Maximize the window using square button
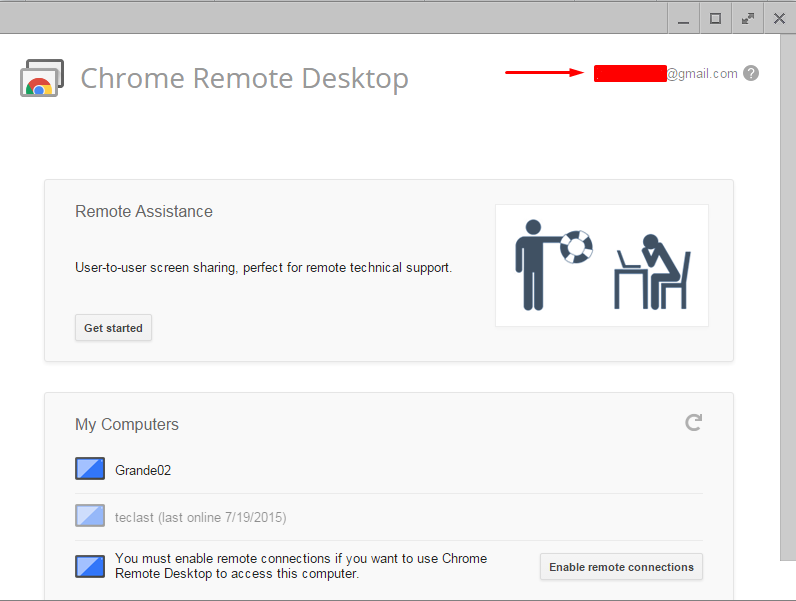The image size is (796, 601). (x=715, y=19)
